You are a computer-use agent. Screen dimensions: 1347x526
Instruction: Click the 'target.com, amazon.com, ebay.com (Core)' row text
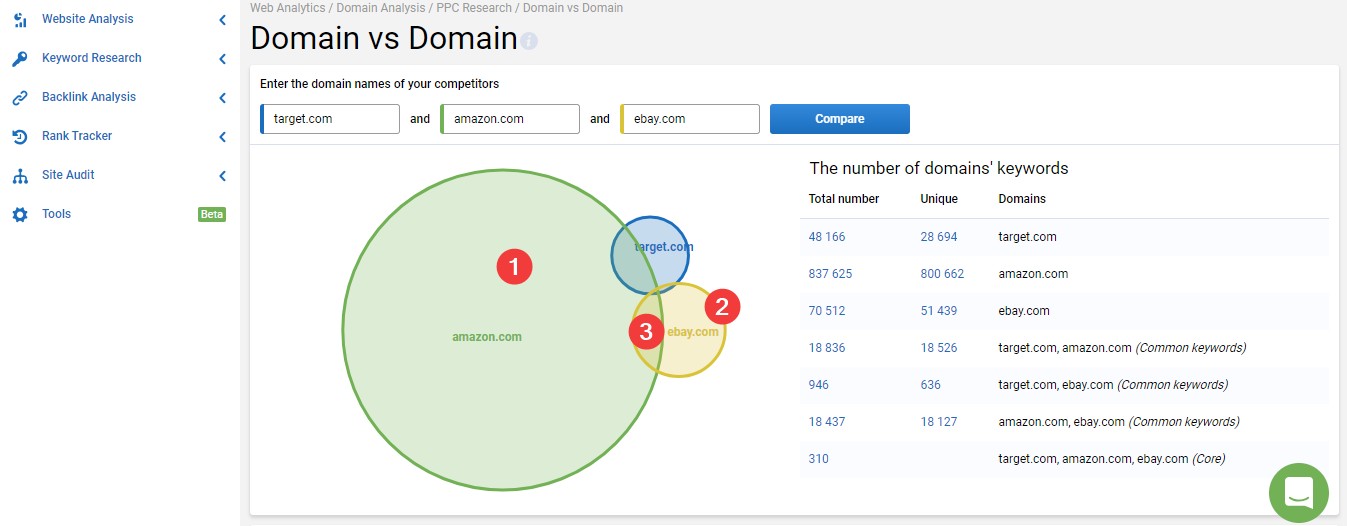[1112, 459]
